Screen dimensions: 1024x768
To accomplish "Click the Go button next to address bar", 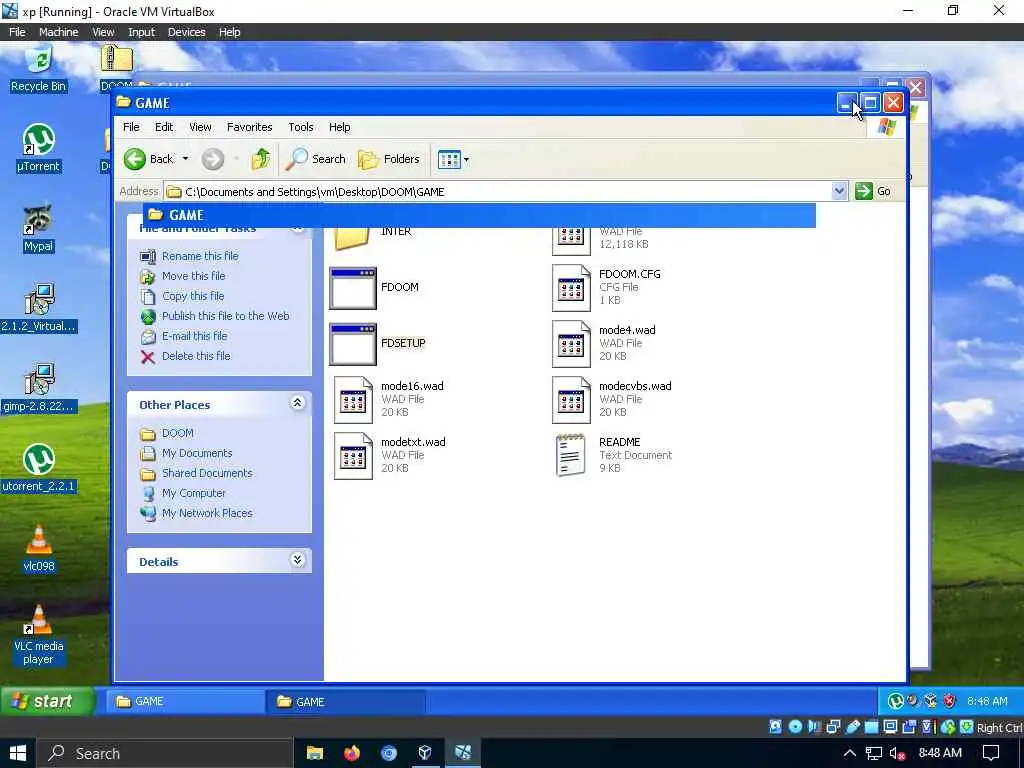I will [x=873, y=191].
